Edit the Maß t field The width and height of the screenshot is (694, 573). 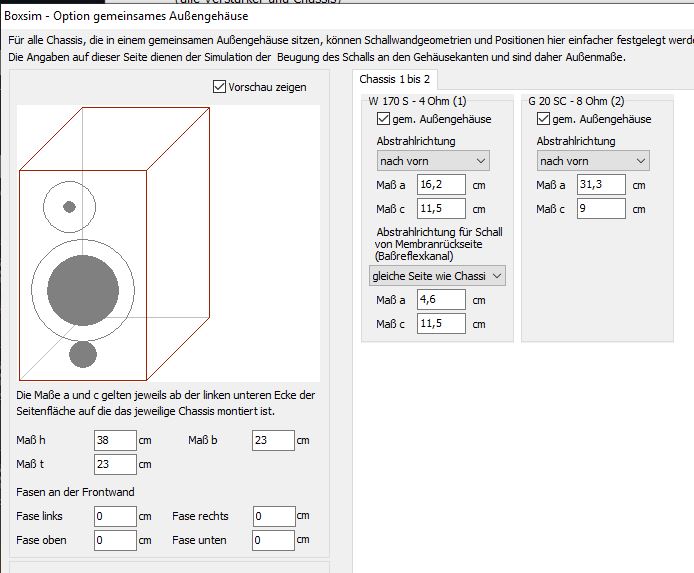pos(115,464)
